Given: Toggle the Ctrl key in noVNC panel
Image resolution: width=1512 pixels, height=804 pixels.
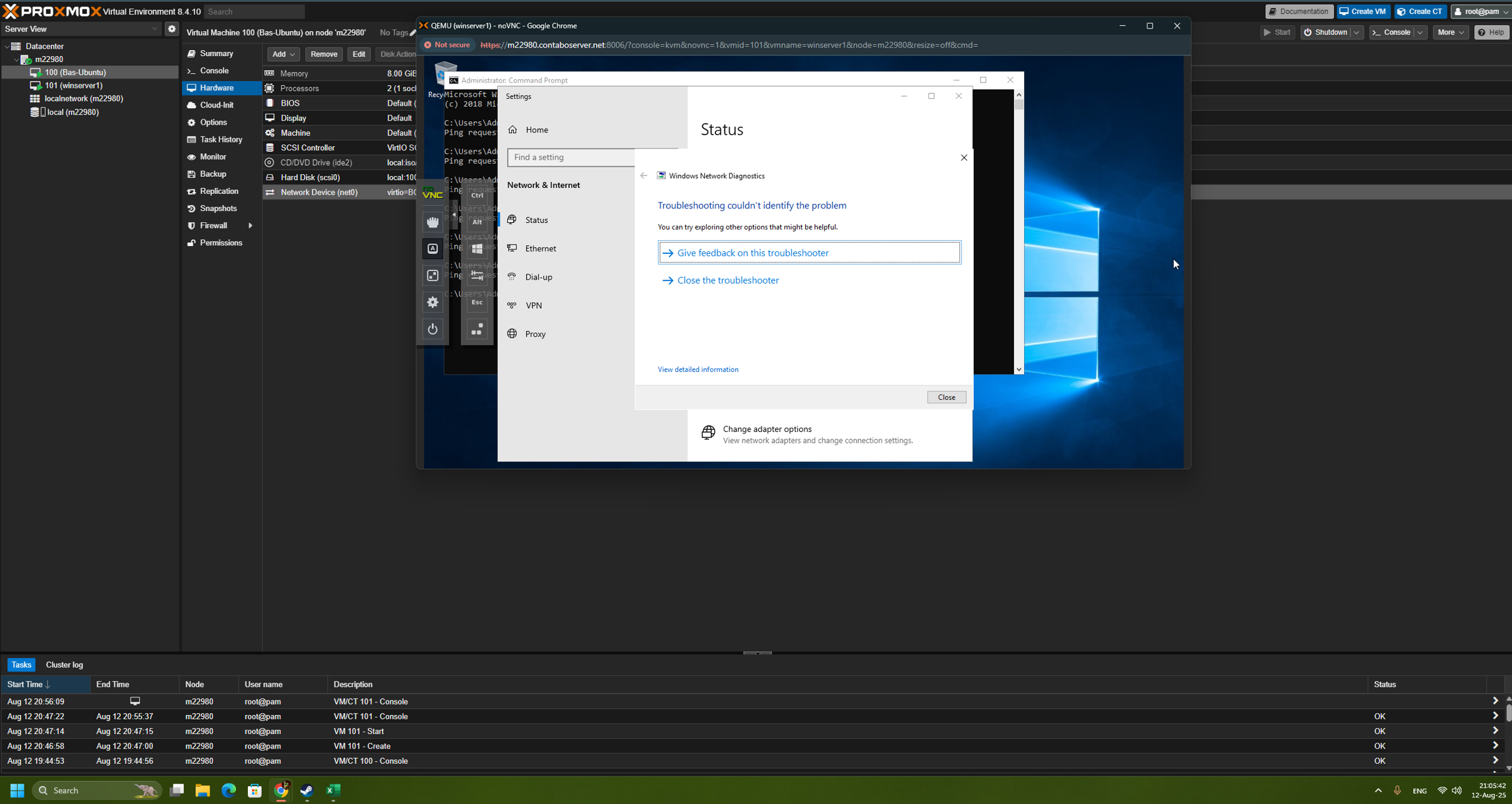Looking at the screenshot, I should 477,195.
